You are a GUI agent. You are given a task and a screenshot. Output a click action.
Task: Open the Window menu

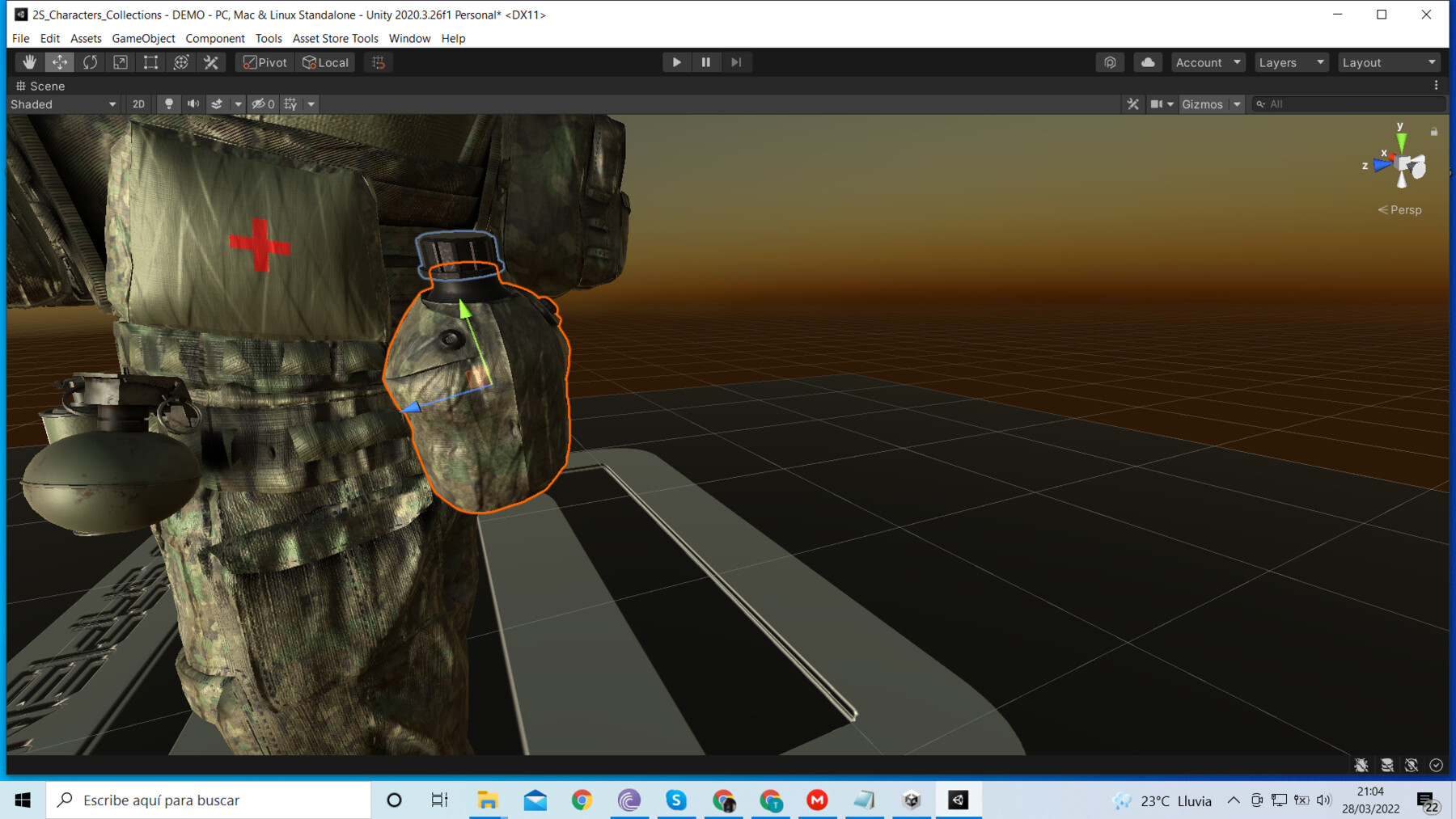click(409, 38)
